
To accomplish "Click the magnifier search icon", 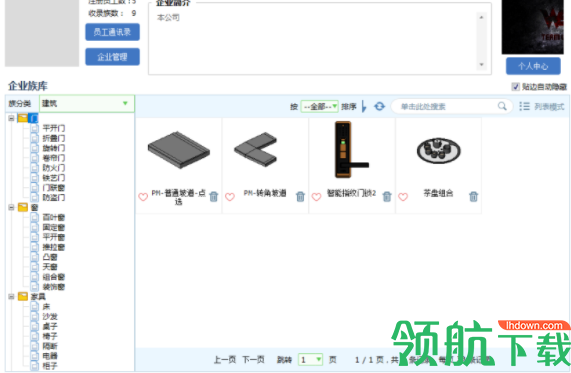I will 502,106.
